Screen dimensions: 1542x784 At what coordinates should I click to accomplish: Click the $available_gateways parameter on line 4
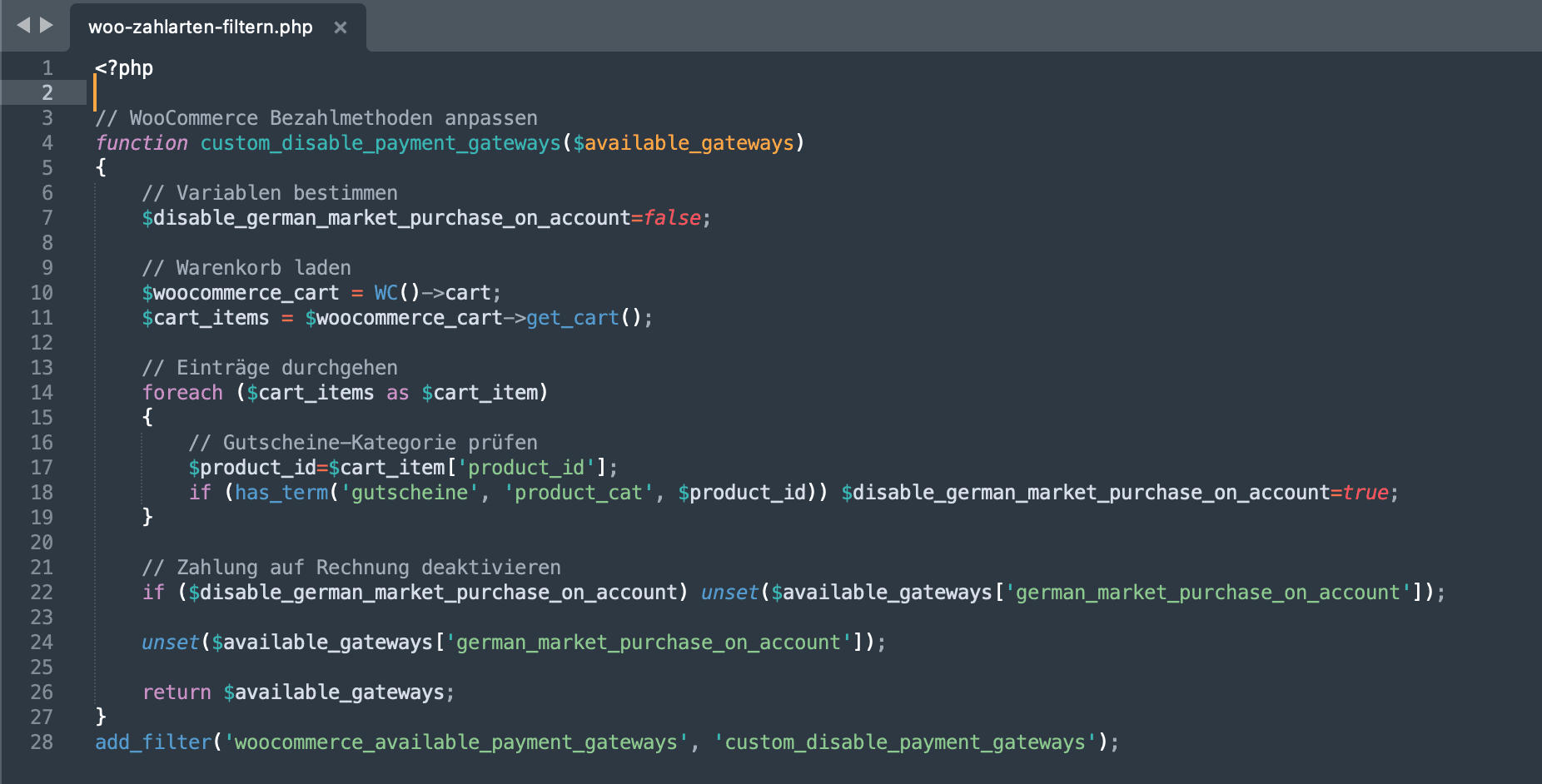click(x=684, y=143)
